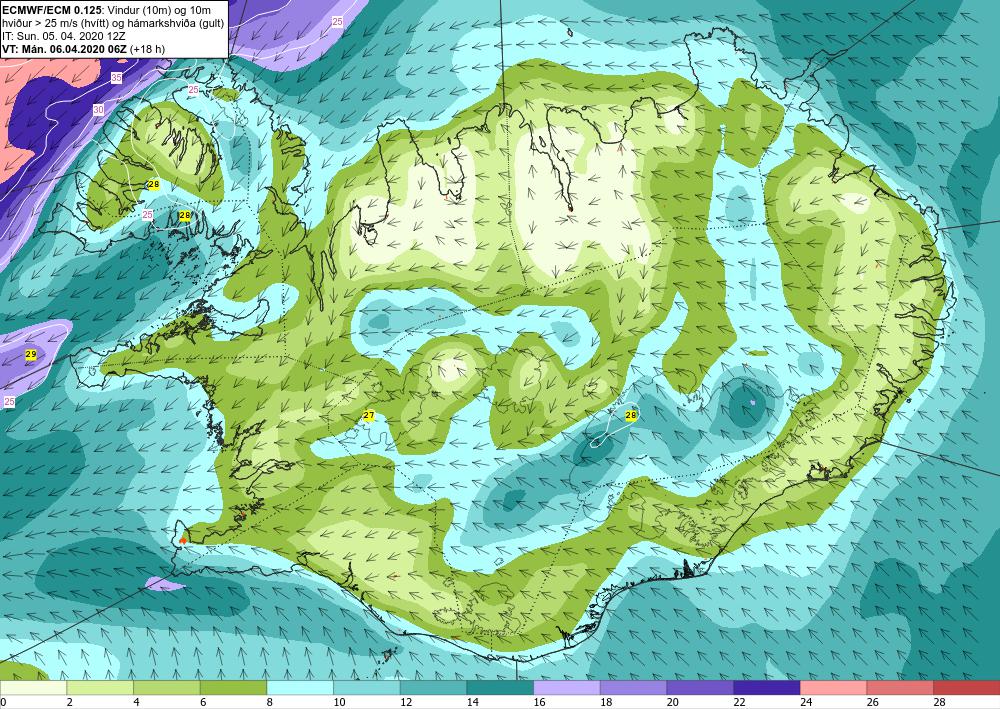This screenshot has height=709, width=1000.
Task: Click the 12–14 m/s teal legend swatch
Action: 433,688
